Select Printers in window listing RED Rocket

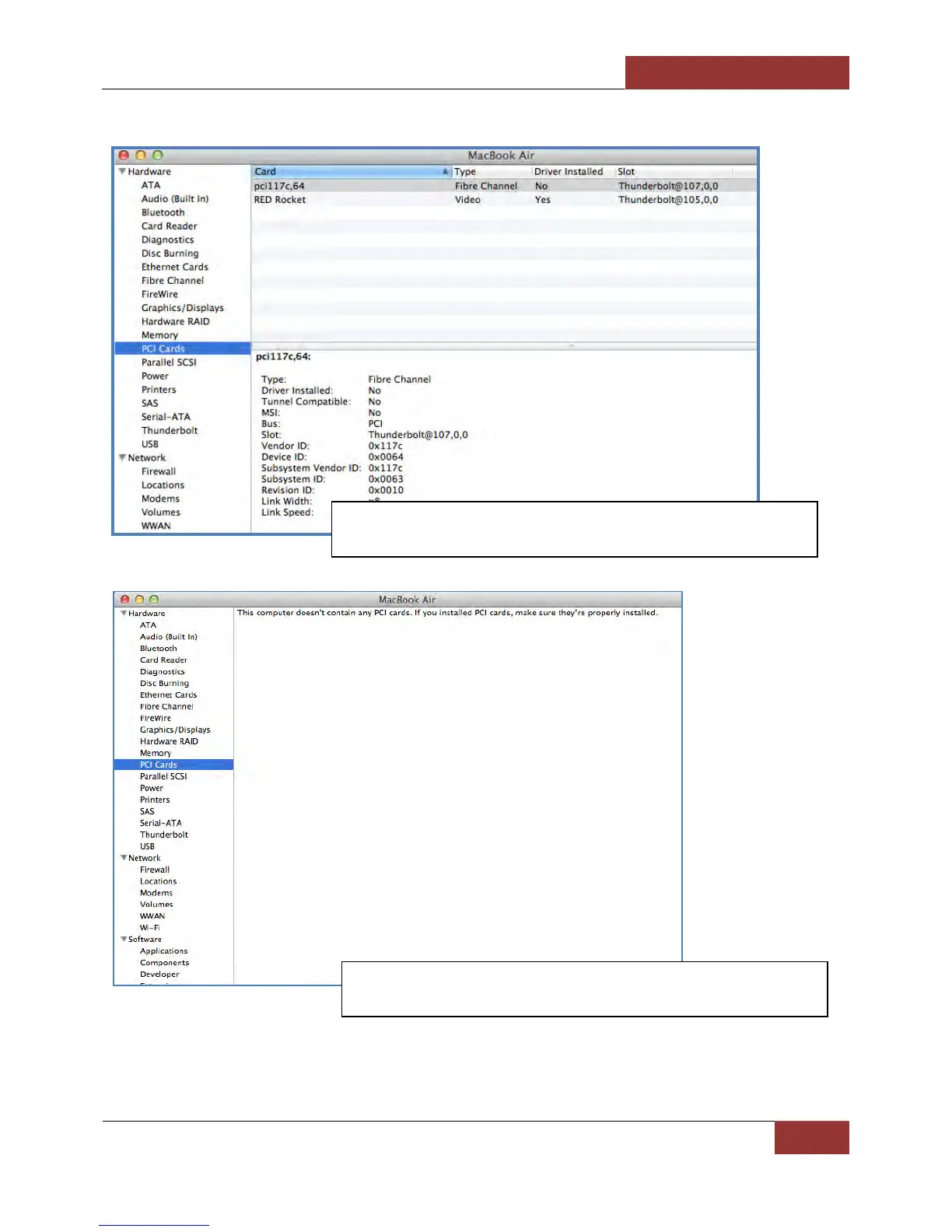(x=159, y=390)
